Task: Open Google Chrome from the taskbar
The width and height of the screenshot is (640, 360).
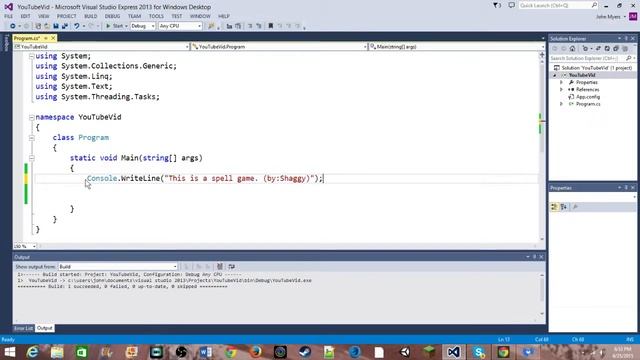Action: click(230, 352)
